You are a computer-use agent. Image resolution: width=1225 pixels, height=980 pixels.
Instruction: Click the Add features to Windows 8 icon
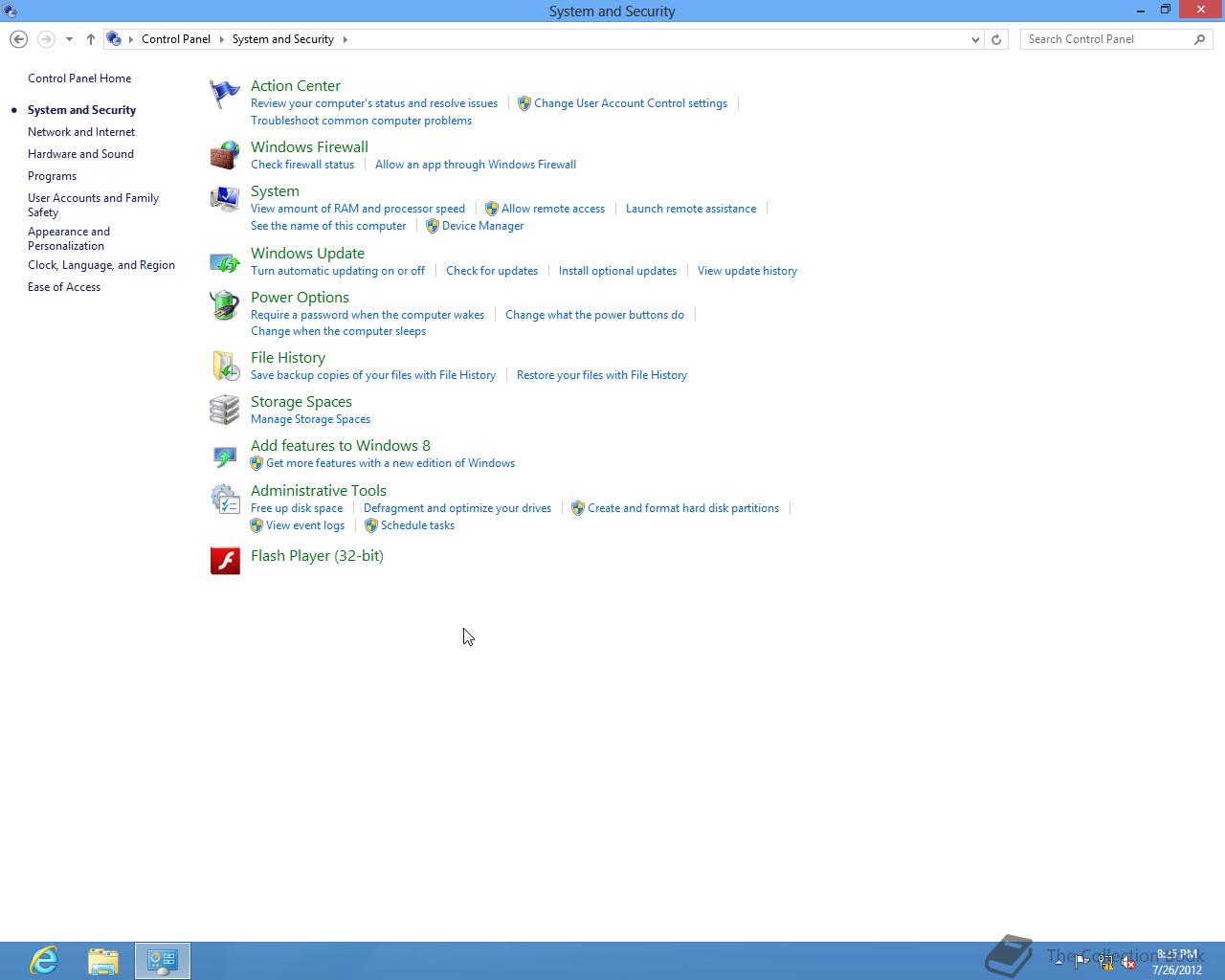(225, 456)
